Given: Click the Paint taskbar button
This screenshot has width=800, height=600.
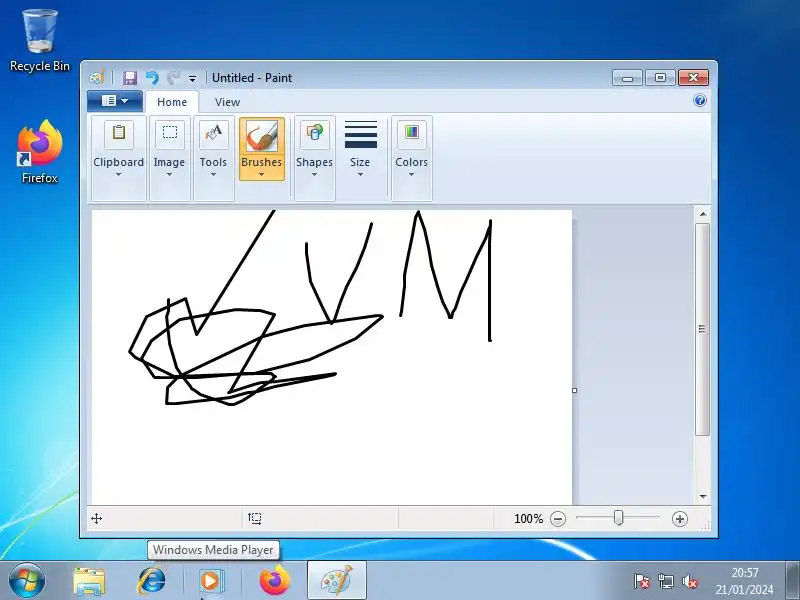Looking at the screenshot, I should 337,581.
